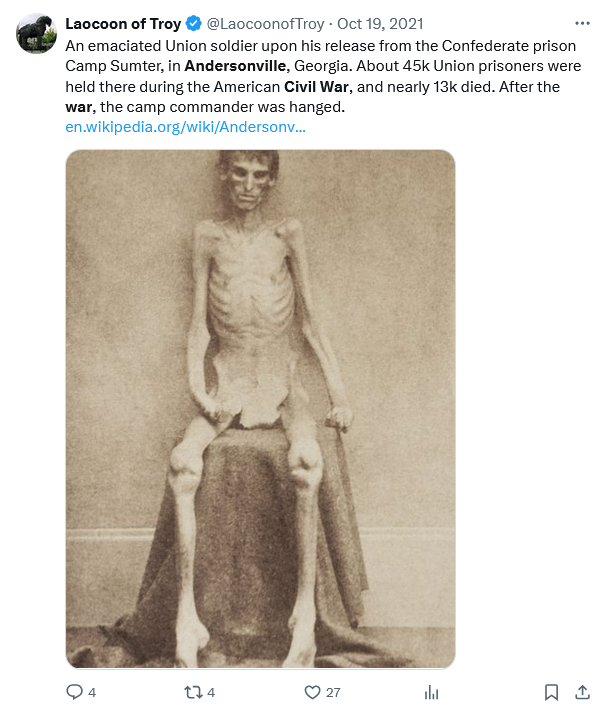Click the bold Andersonville keyword
The width and height of the screenshot is (609, 713).
237,66
